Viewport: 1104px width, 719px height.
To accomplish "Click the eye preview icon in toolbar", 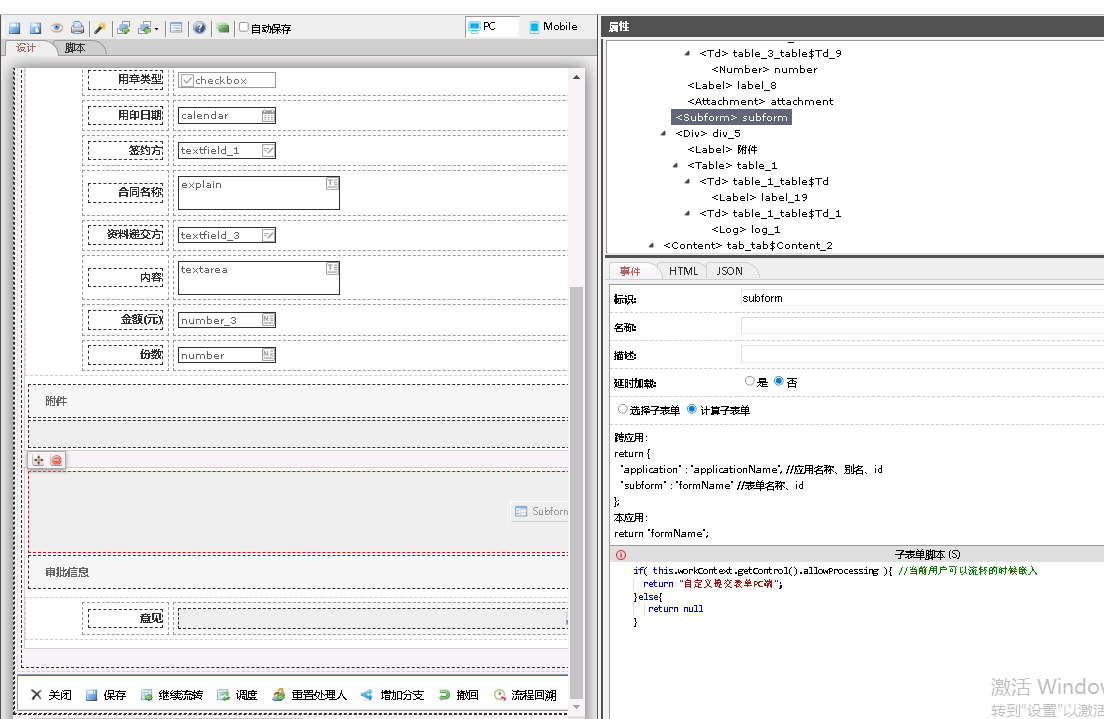I will pos(56,28).
